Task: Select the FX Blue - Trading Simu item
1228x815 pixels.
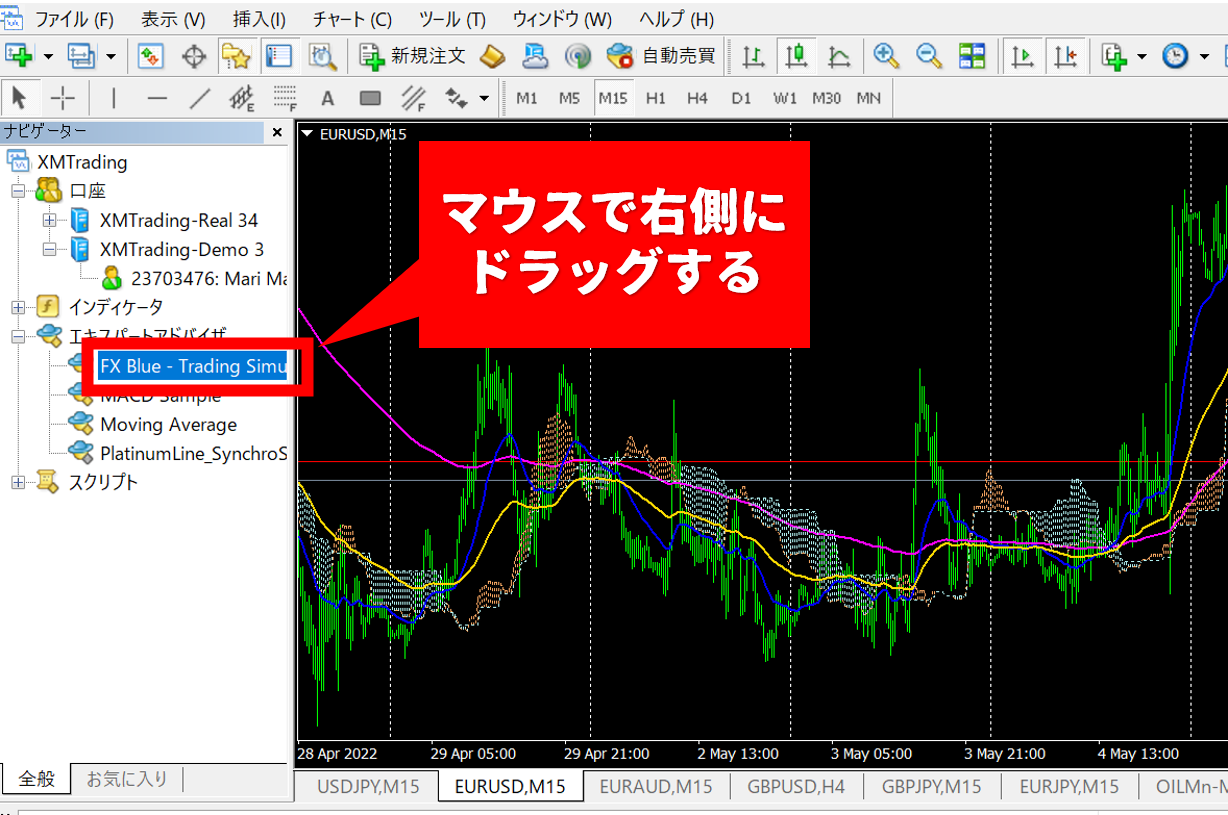Action: [x=193, y=366]
